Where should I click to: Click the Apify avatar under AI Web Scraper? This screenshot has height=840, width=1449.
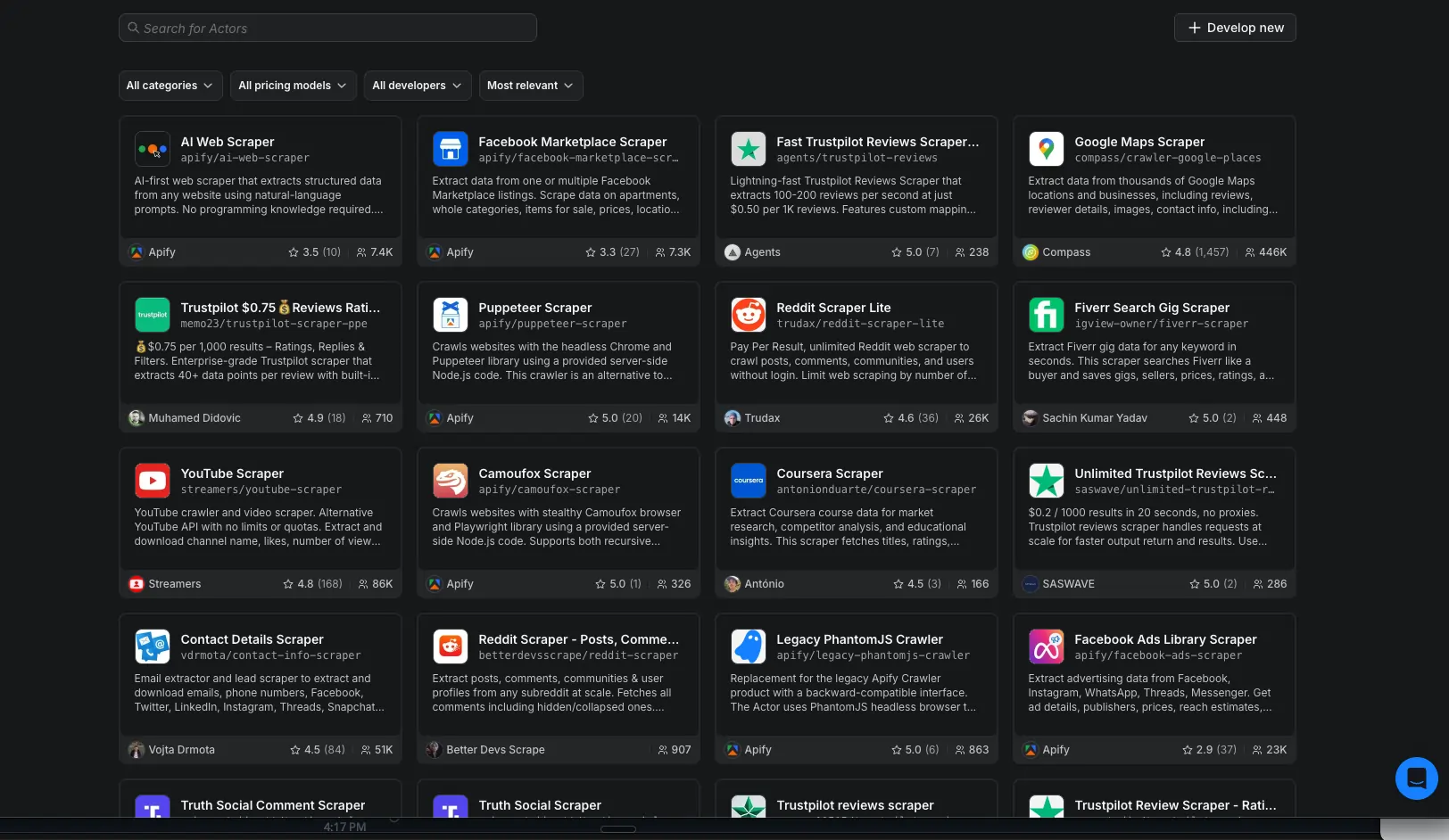coord(137,252)
